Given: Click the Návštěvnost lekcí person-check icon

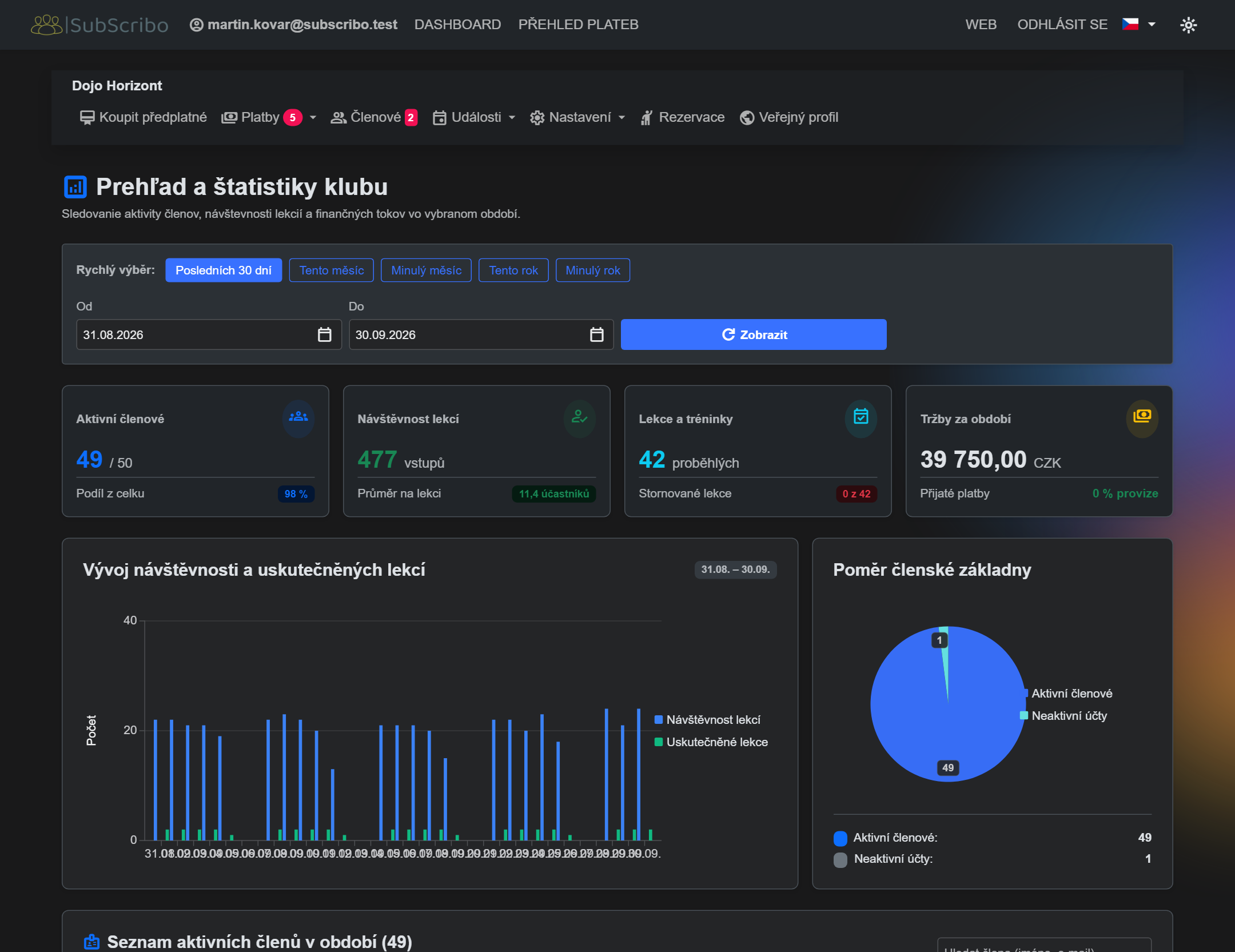Looking at the screenshot, I should pos(580,418).
